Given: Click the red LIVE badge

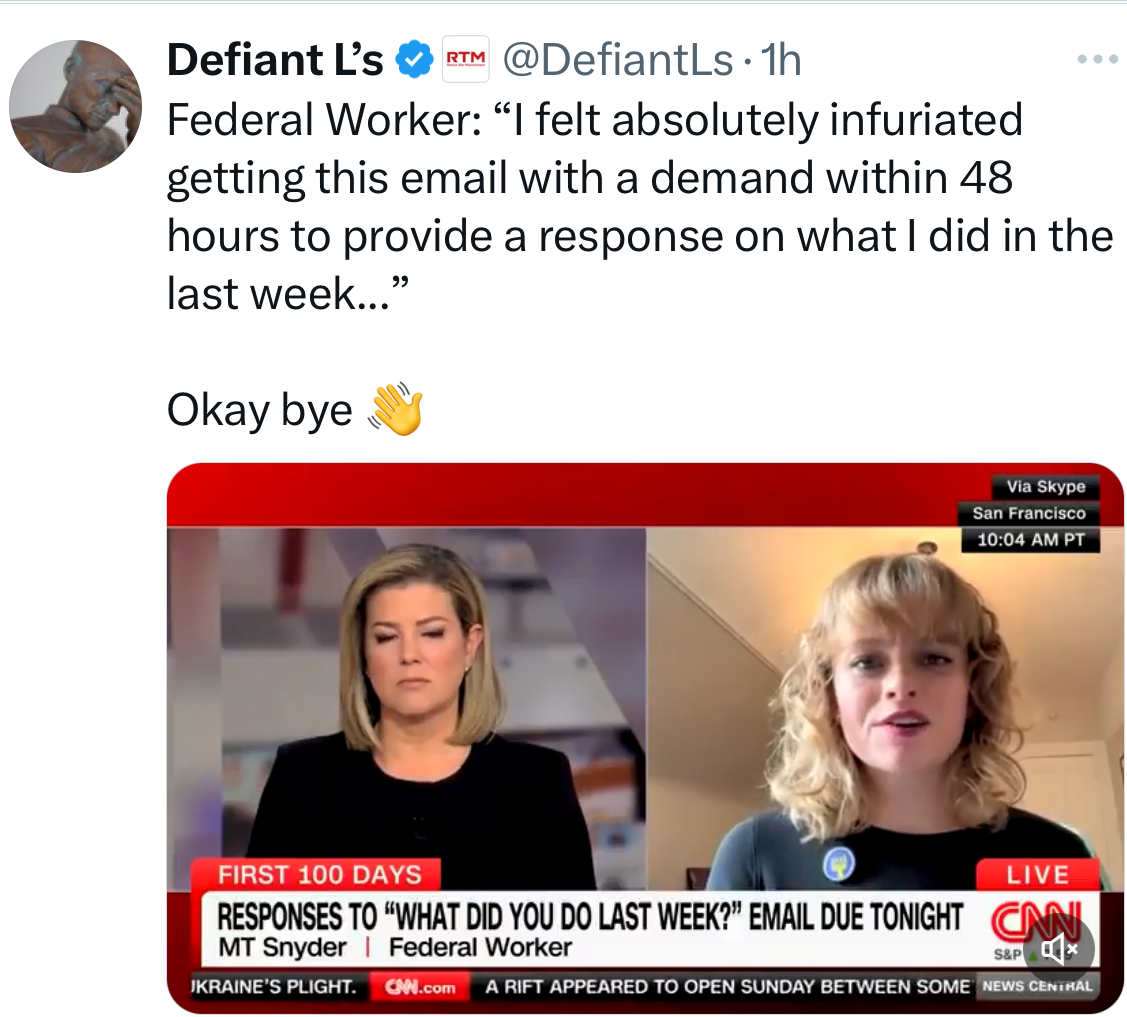Looking at the screenshot, I should [1037, 875].
